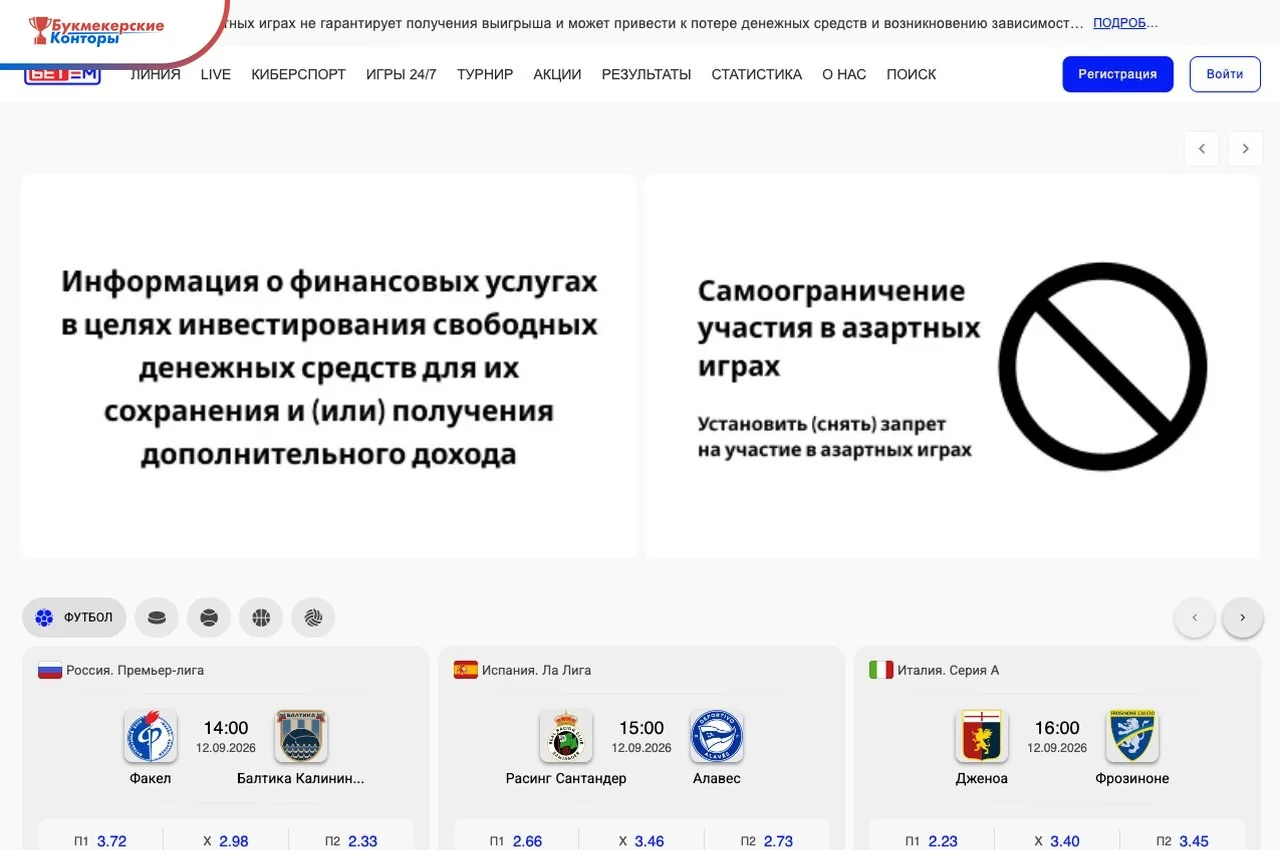The width and height of the screenshot is (1280, 850).
Task: Pick П2 odds 2.73 for Алавес
Action: (767, 840)
